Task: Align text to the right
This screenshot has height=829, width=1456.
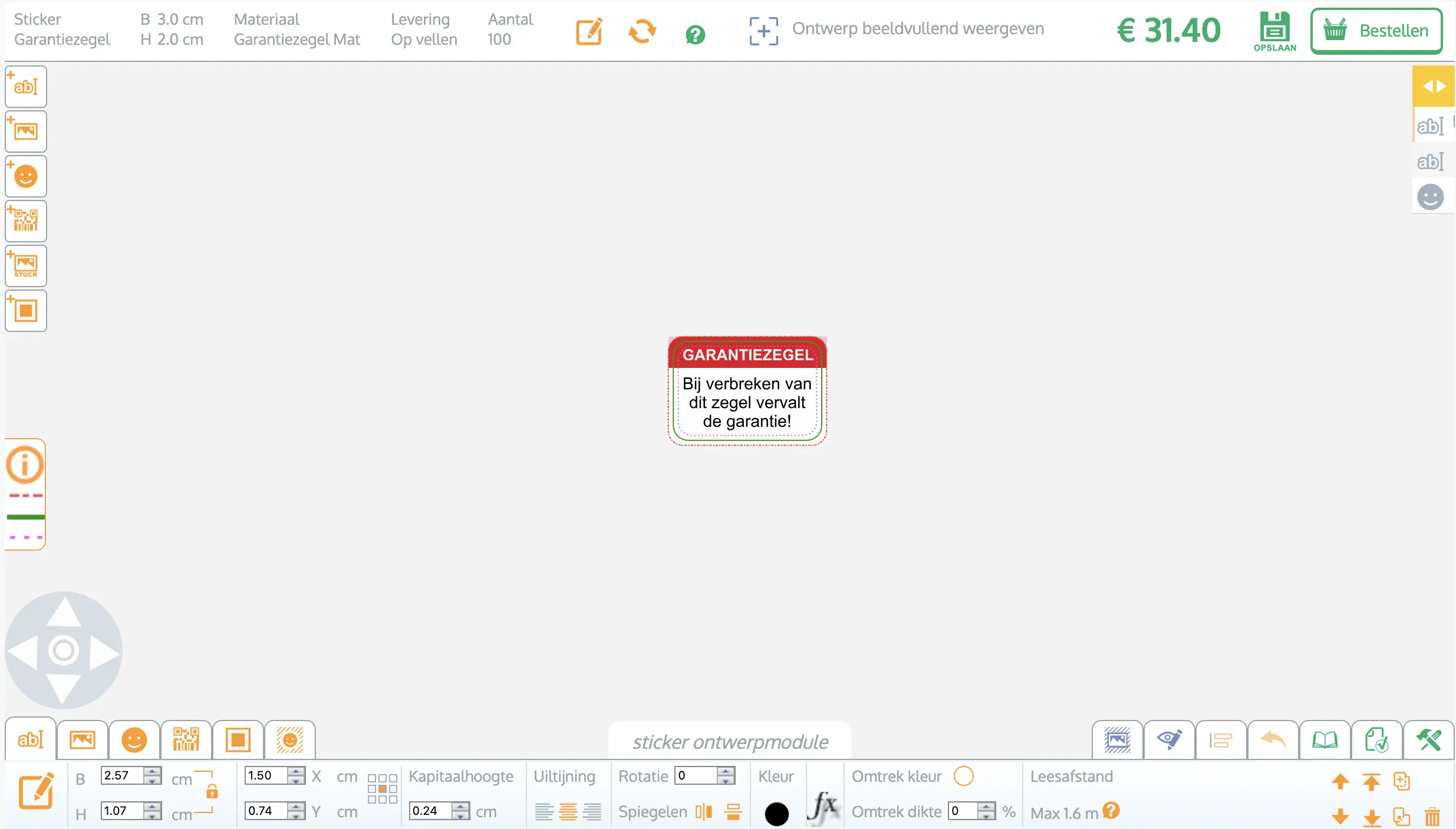Action: coord(592,812)
